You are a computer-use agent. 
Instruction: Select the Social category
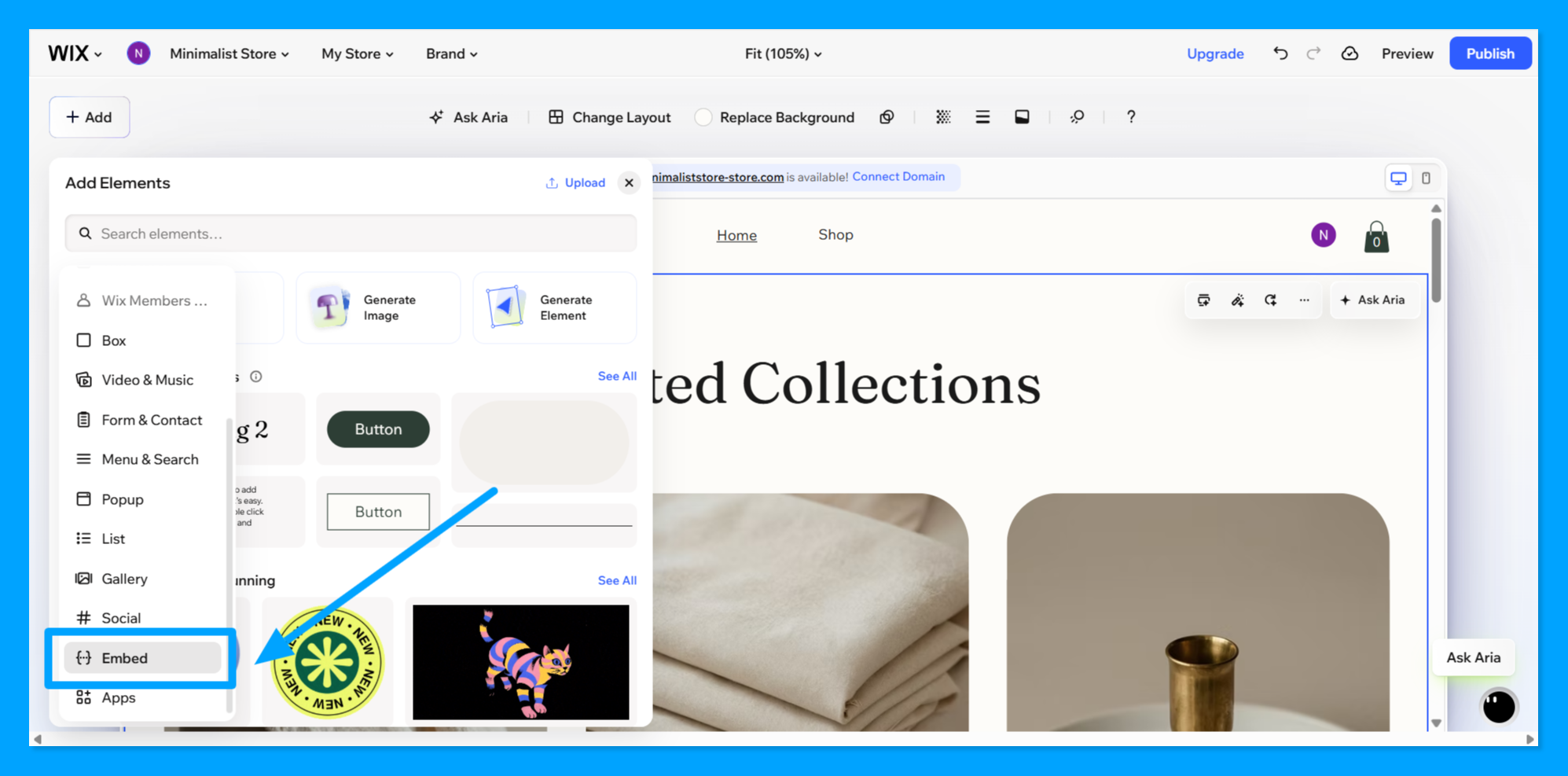coord(142,618)
